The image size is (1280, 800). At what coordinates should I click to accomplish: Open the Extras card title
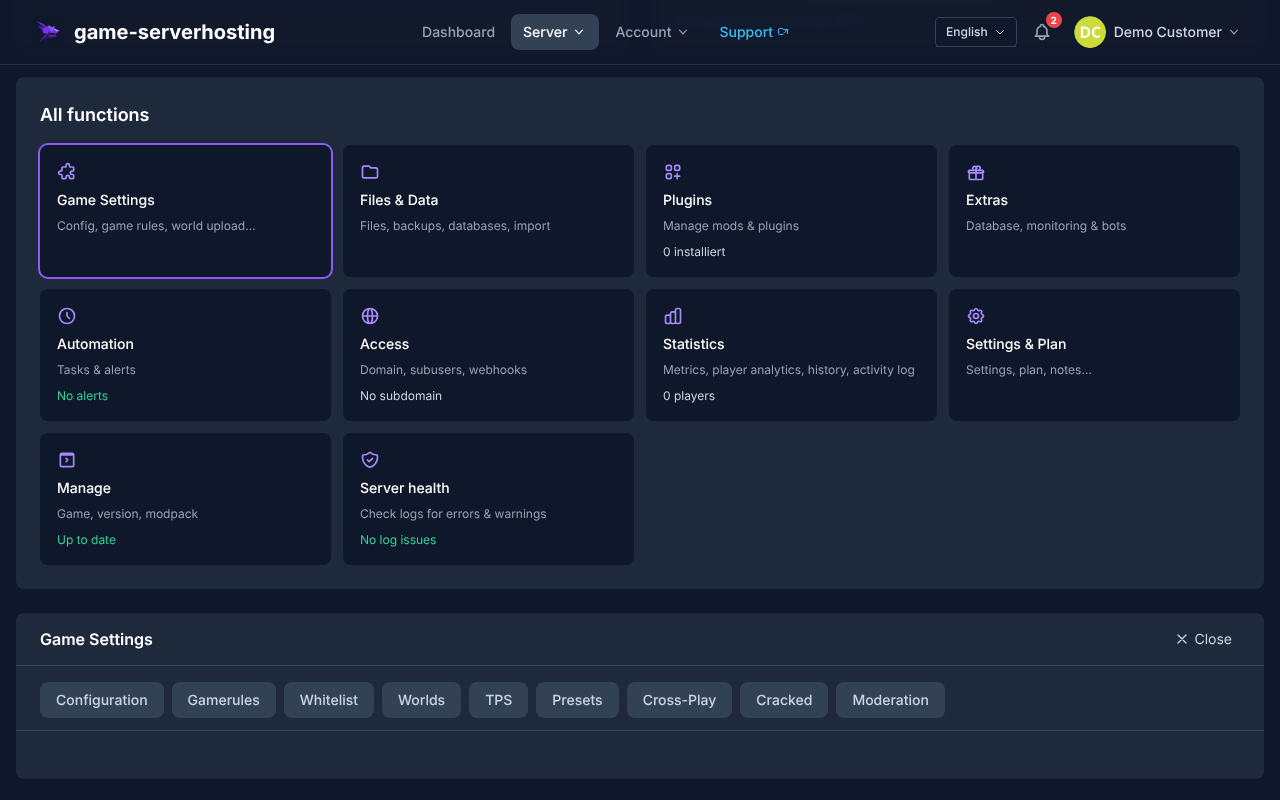[987, 200]
